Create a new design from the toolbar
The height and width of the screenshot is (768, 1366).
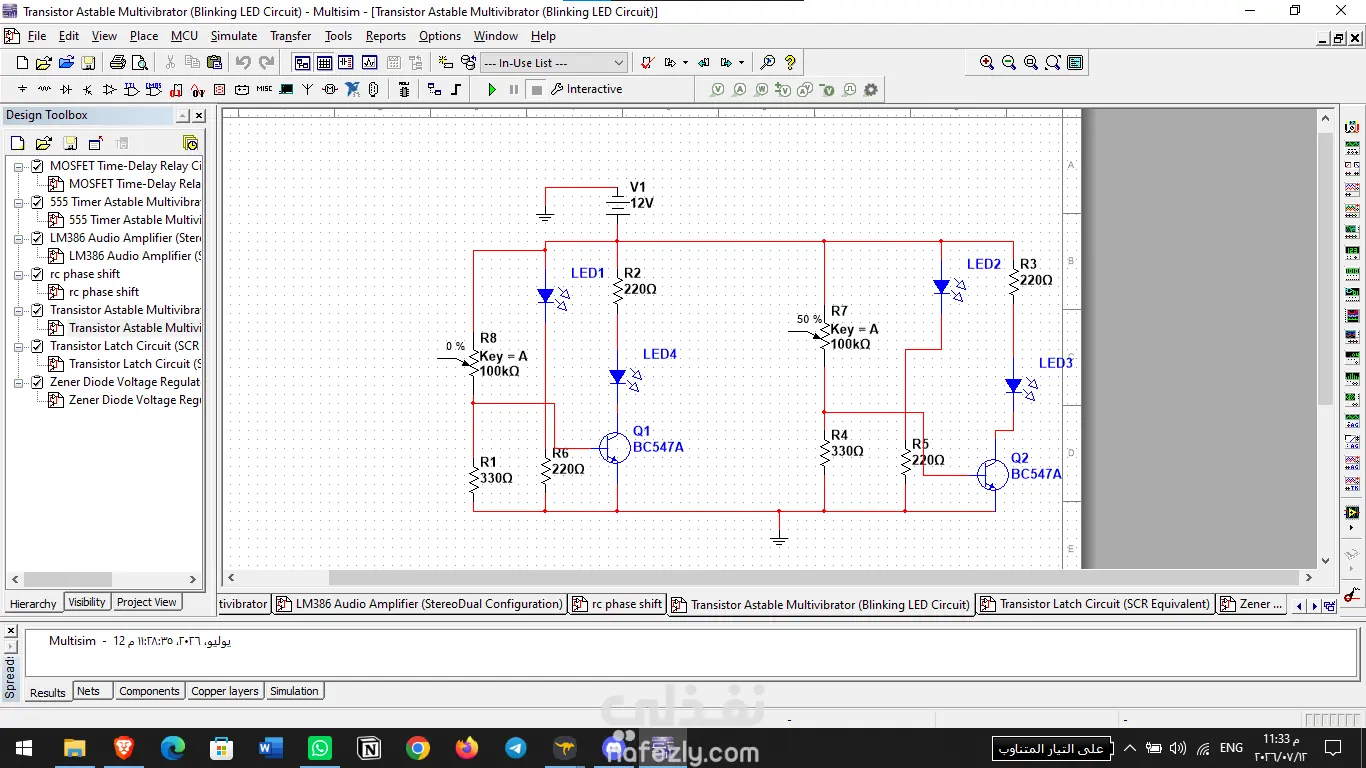22,62
